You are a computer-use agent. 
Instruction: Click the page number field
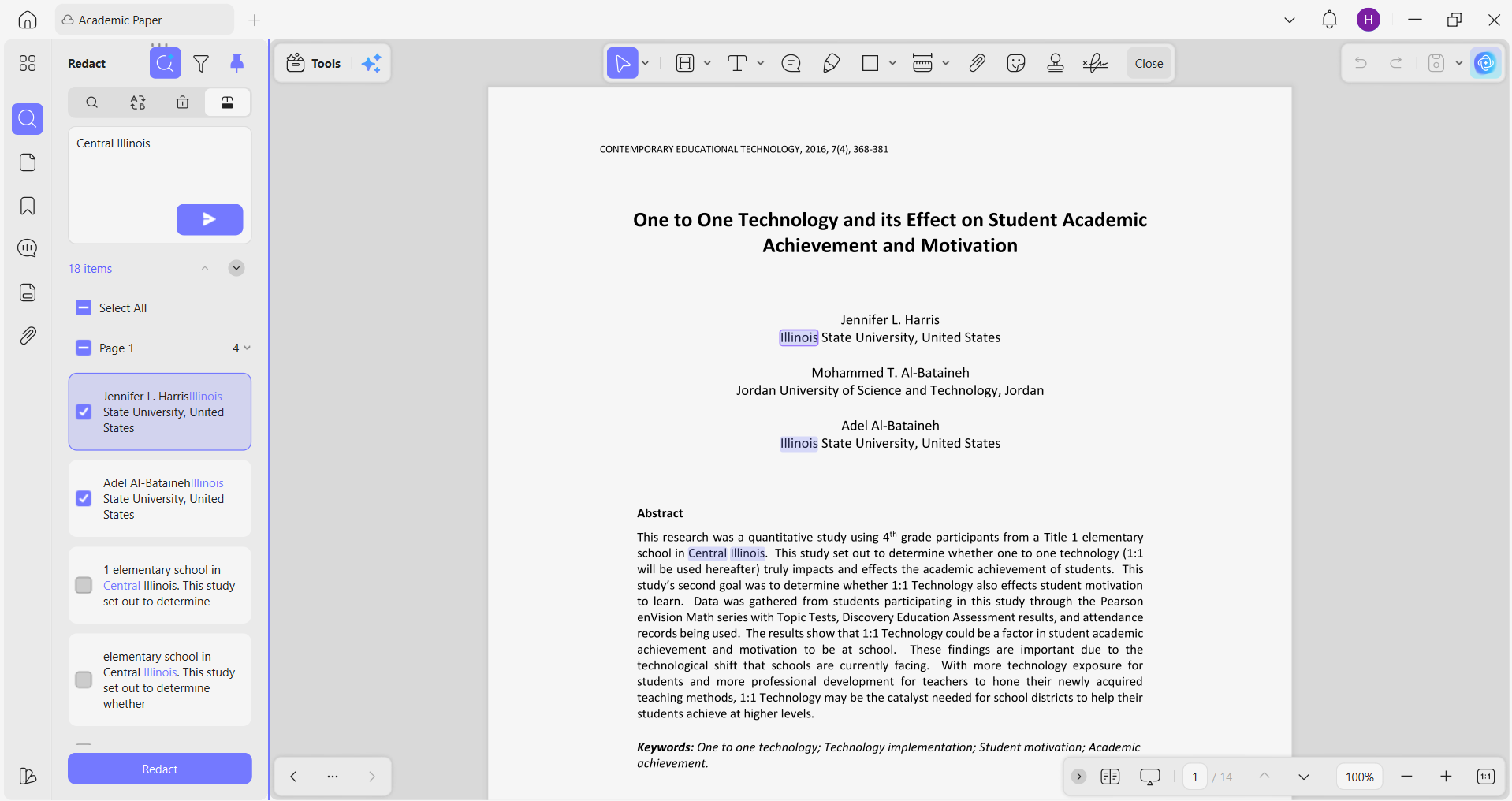(x=1195, y=777)
